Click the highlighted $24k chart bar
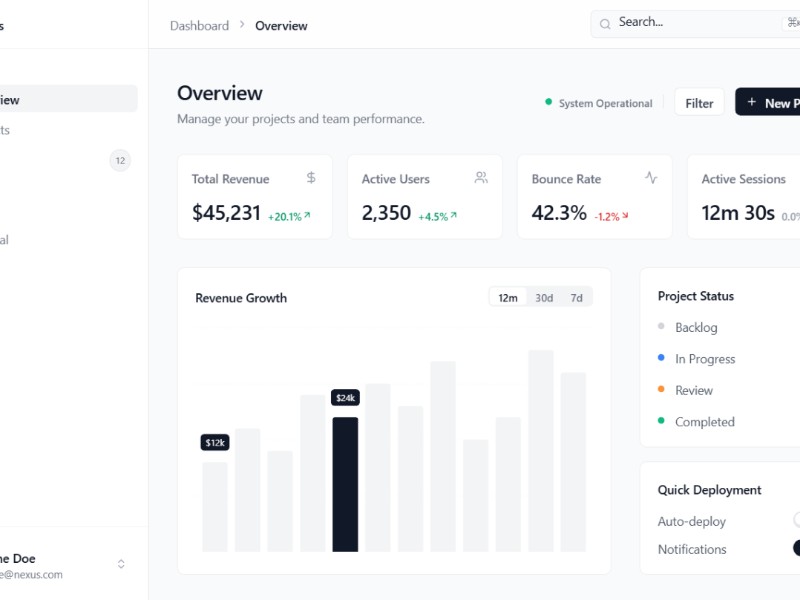The height and width of the screenshot is (600, 800). pos(345,484)
